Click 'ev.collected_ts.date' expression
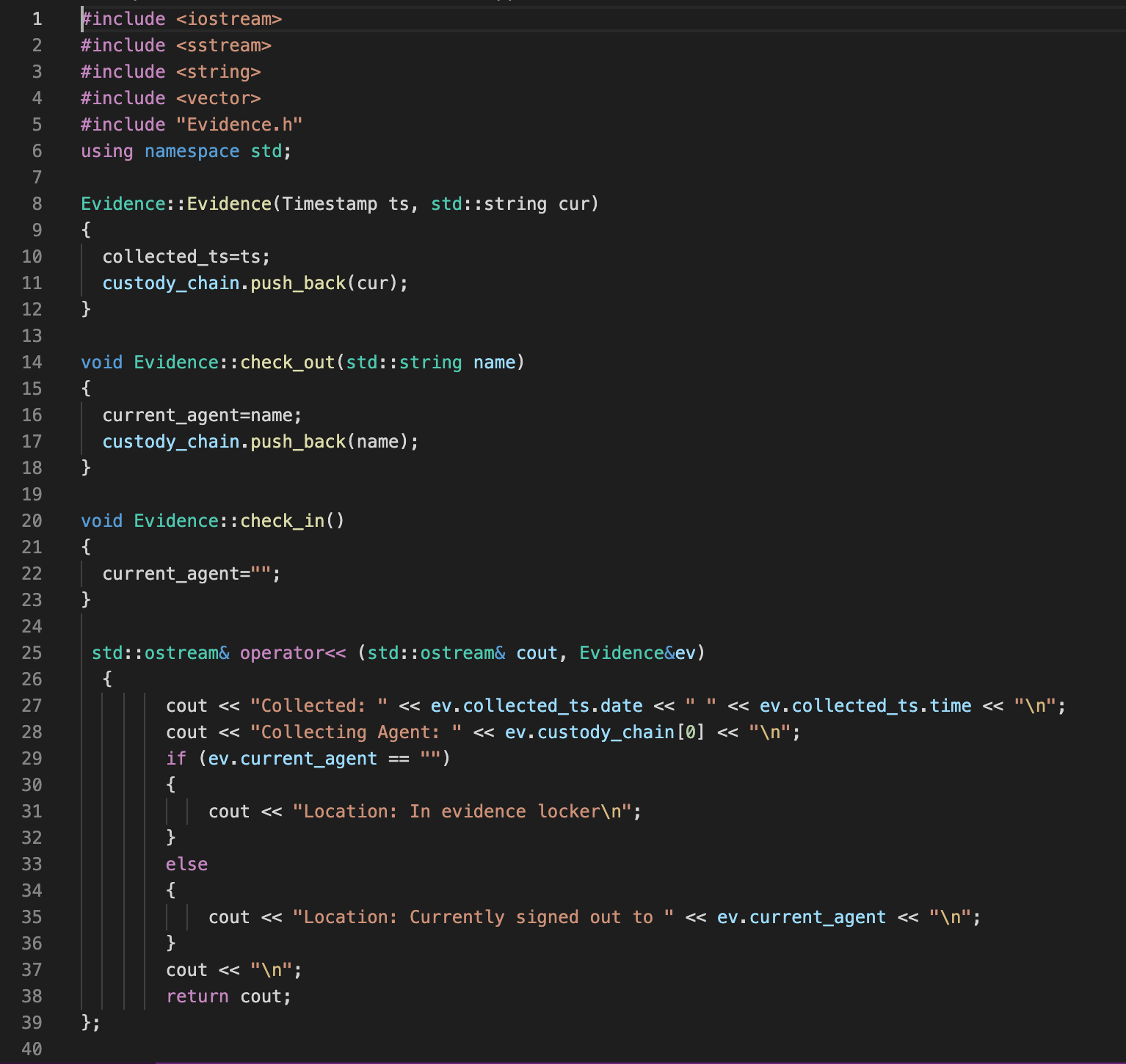The height and width of the screenshot is (1064, 1126). click(537, 706)
